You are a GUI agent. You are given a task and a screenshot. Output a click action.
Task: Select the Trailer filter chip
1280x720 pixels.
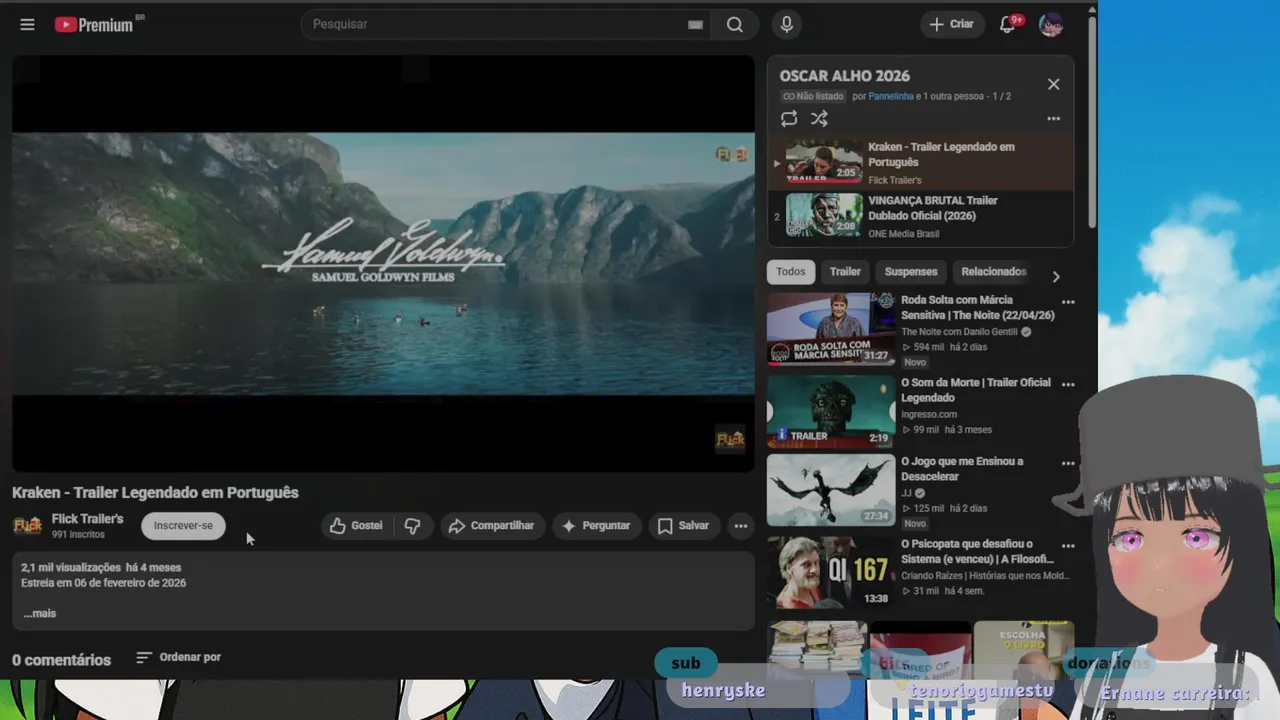(x=845, y=272)
